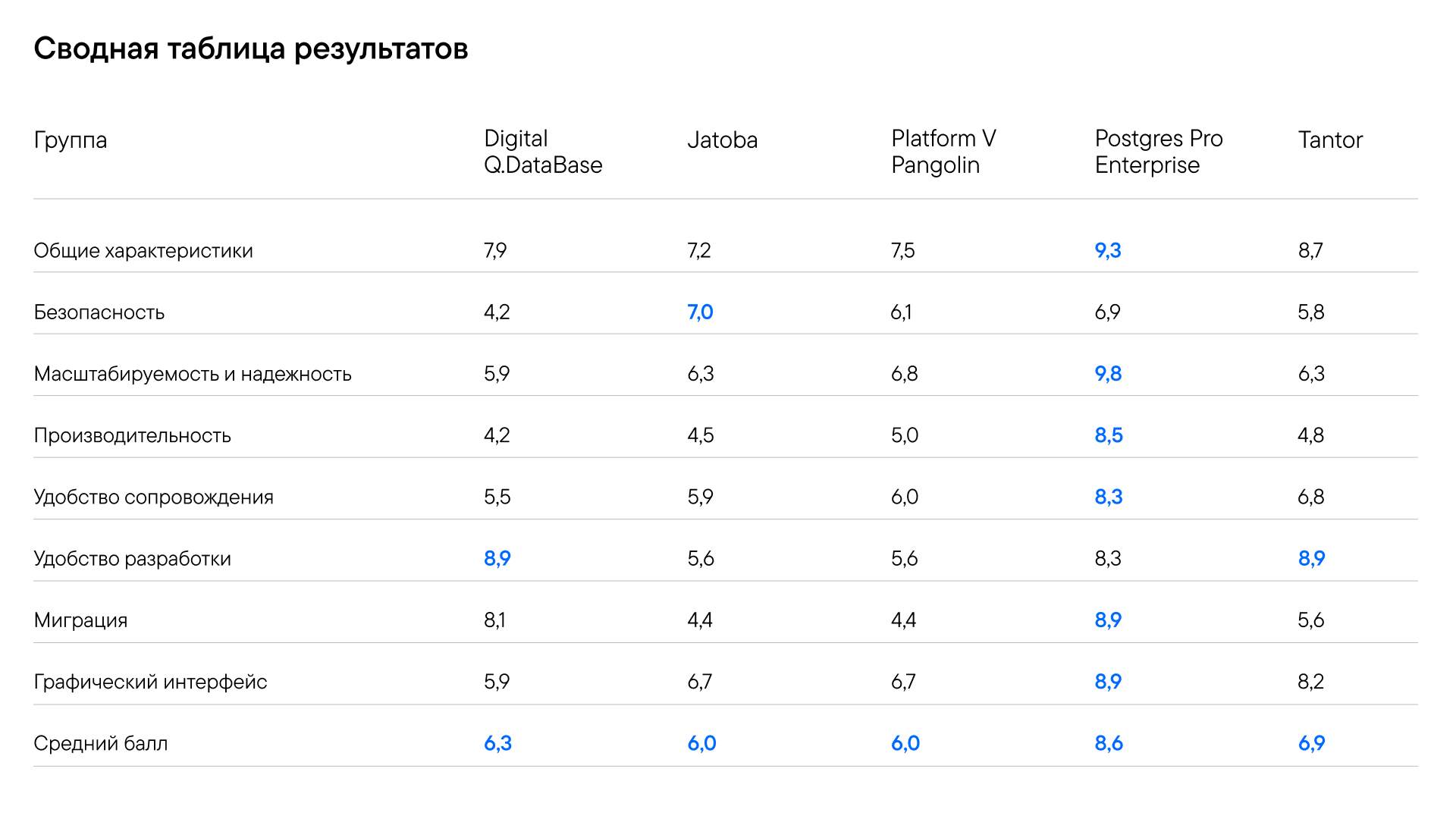This screenshot has width=1456, height=819.
Task: Click the Сводная таблица результатов title
Action: coord(251,49)
